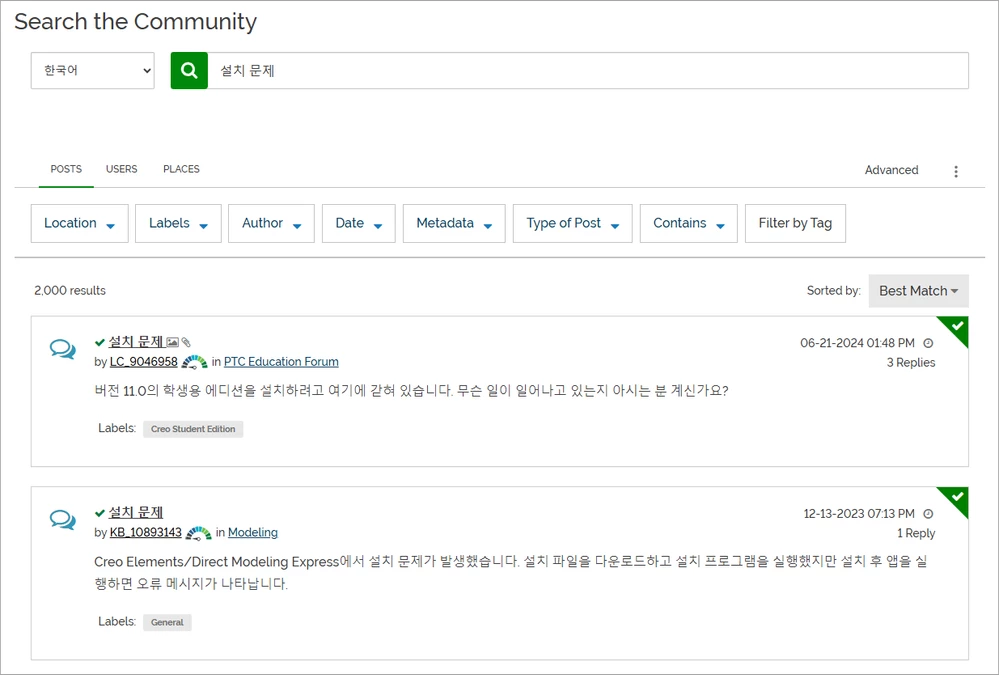The width and height of the screenshot is (999, 675).
Task: Click the 1 Reply text
Action: tap(916, 533)
